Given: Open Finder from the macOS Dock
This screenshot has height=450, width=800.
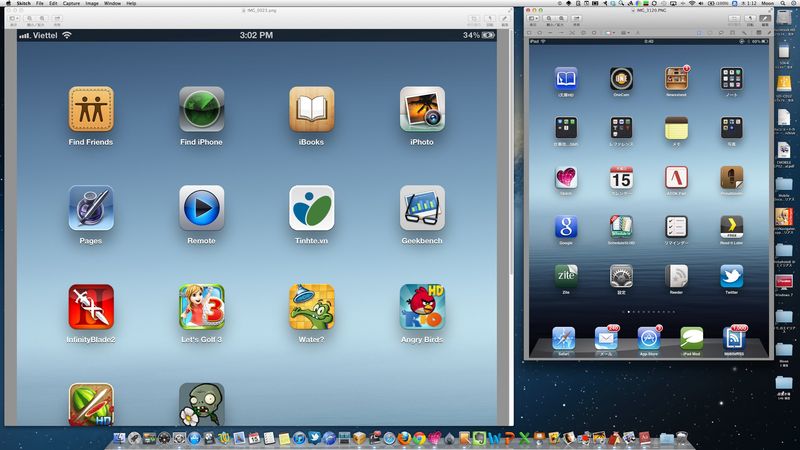Looking at the screenshot, I should click(119, 438).
